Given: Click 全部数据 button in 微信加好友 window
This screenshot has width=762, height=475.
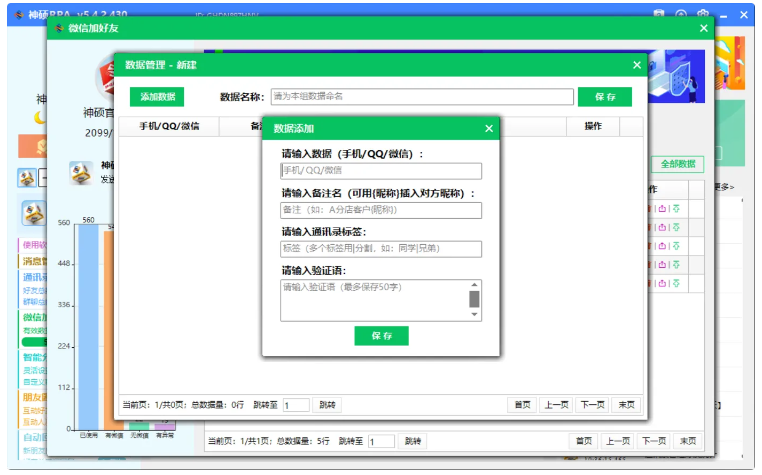Looking at the screenshot, I should pyautogui.click(x=678, y=164).
